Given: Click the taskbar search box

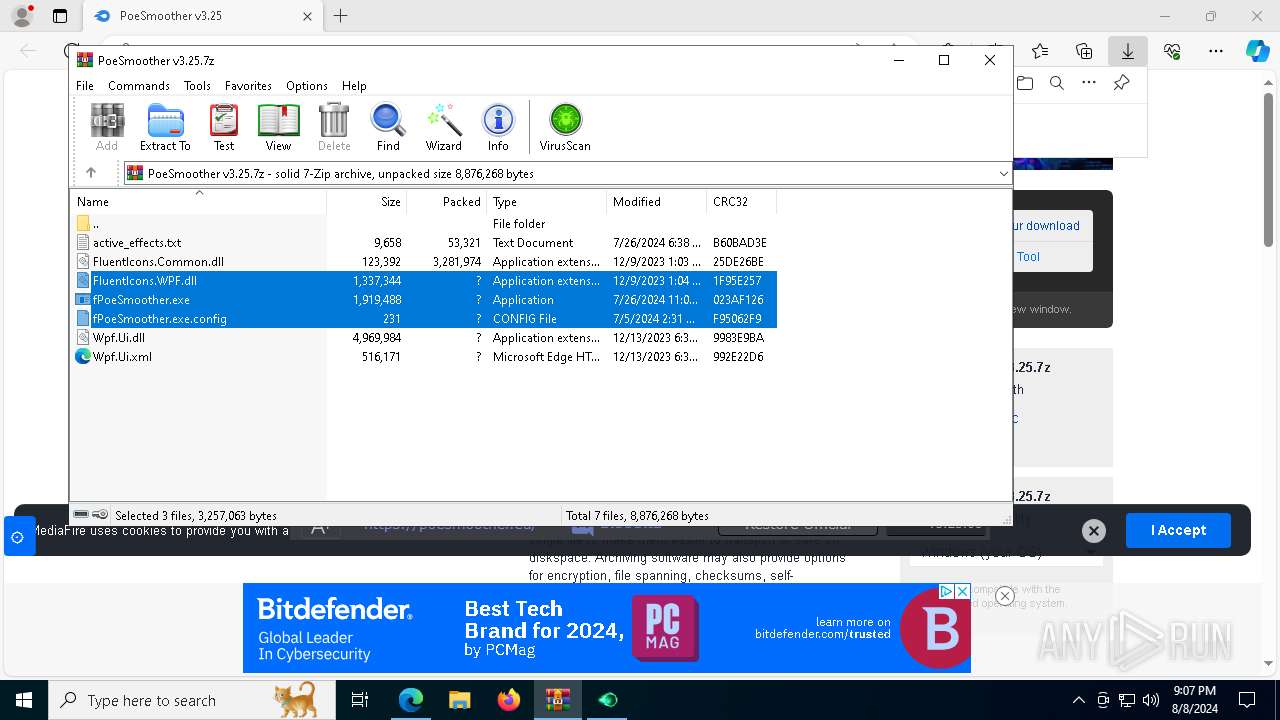Looking at the screenshot, I should 192,700.
